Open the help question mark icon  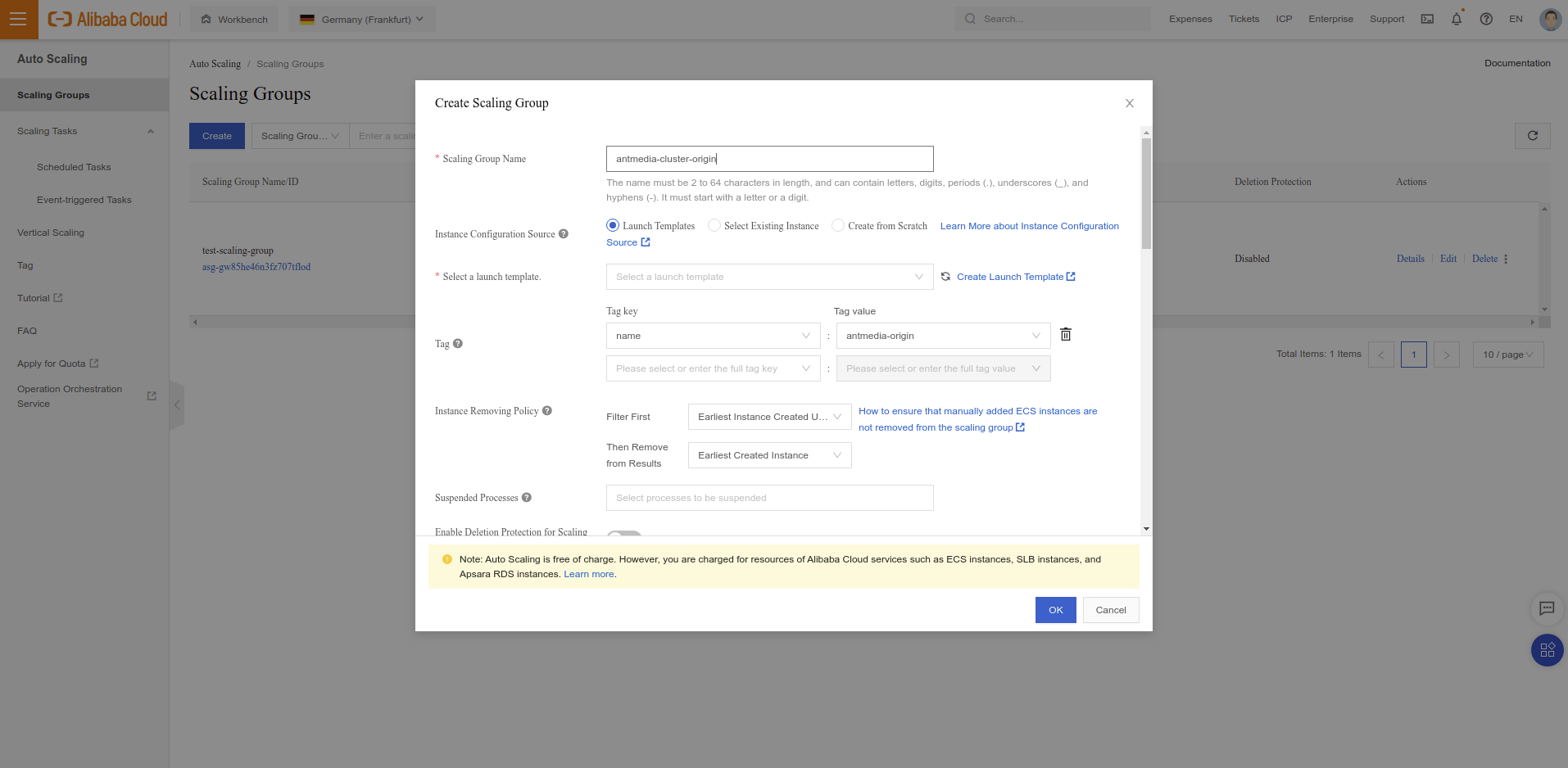pyautogui.click(x=1486, y=19)
